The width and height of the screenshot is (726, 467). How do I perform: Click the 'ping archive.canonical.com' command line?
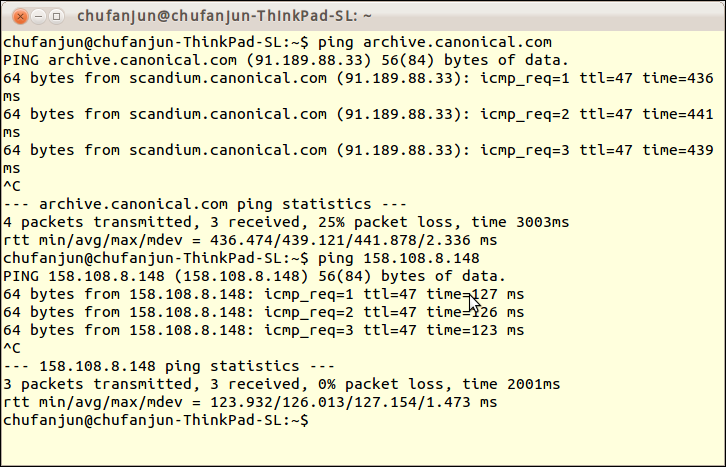point(277,42)
